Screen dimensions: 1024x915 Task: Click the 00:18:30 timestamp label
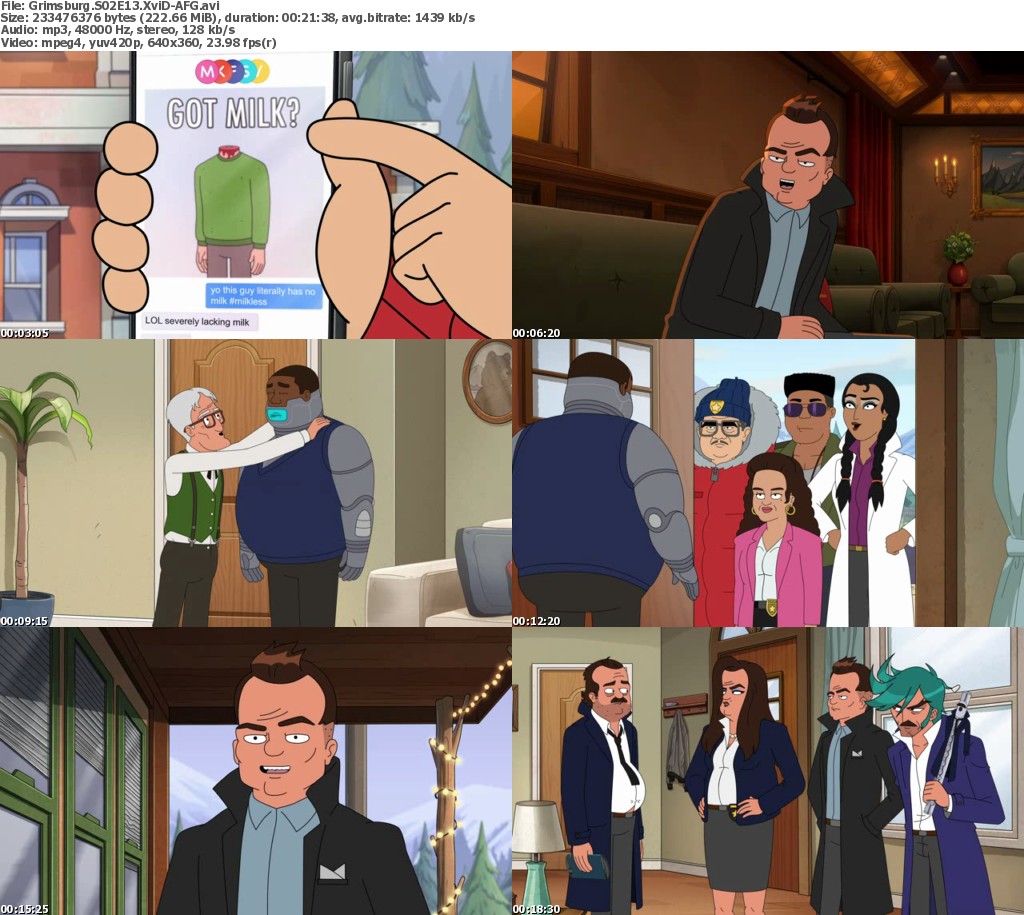click(537, 909)
